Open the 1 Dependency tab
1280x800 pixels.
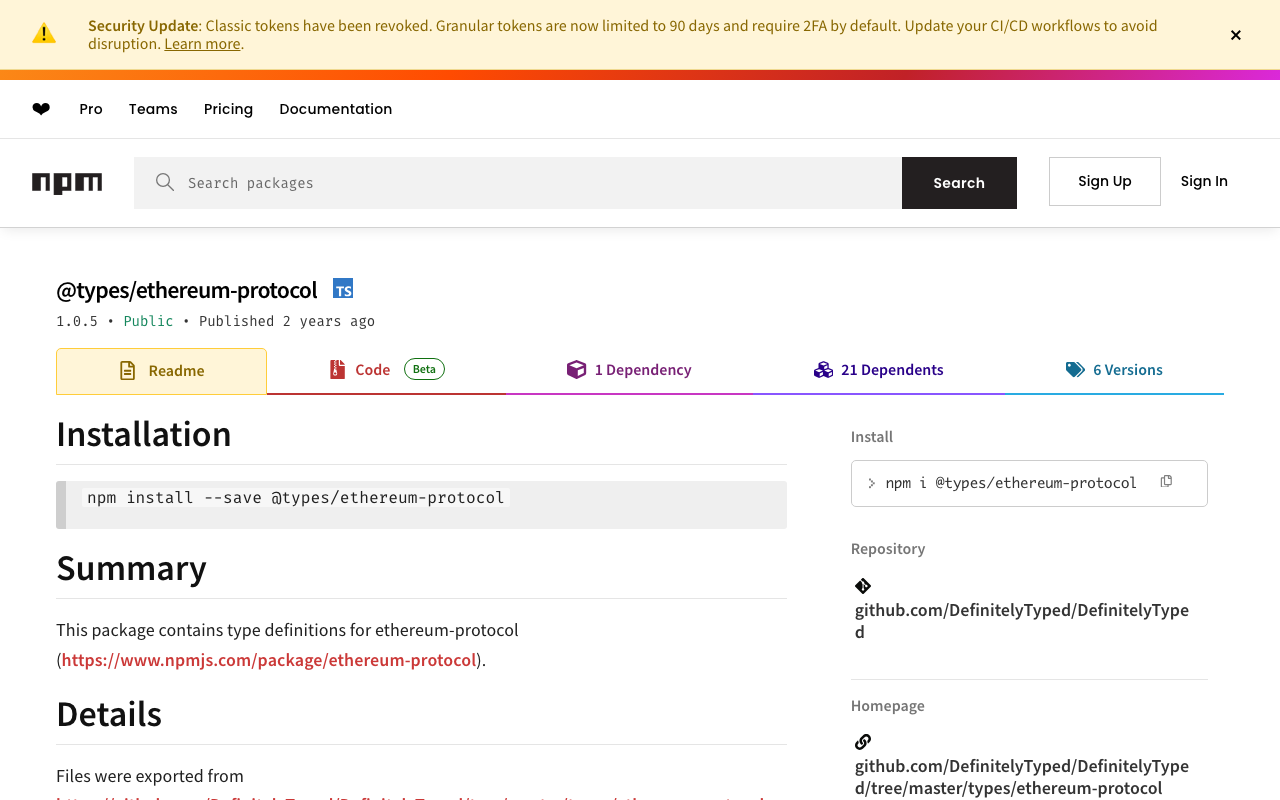coord(629,370)
